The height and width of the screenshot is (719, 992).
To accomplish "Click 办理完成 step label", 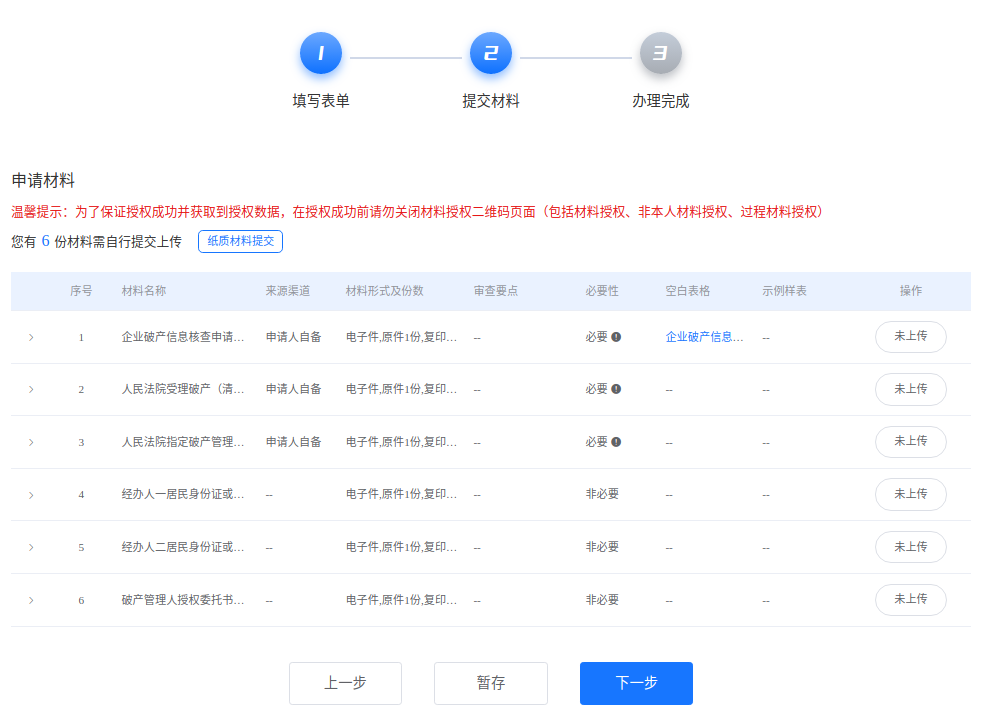I will (660, 101).
